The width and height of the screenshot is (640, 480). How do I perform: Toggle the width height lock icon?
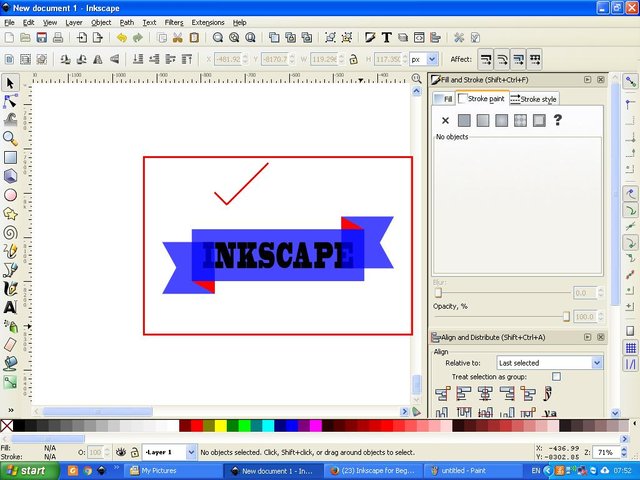353,59
